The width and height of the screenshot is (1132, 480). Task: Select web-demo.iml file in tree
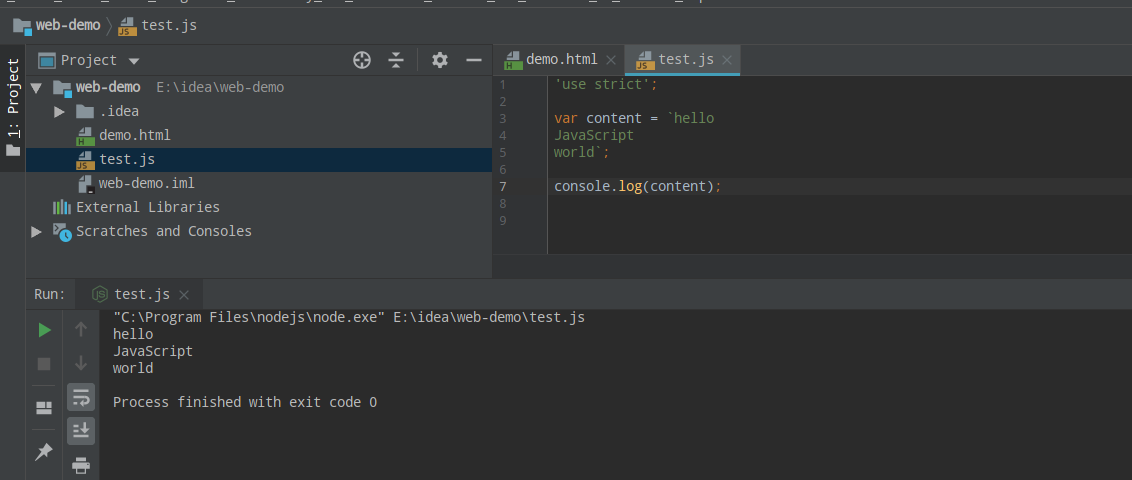[x=147, y=183]
